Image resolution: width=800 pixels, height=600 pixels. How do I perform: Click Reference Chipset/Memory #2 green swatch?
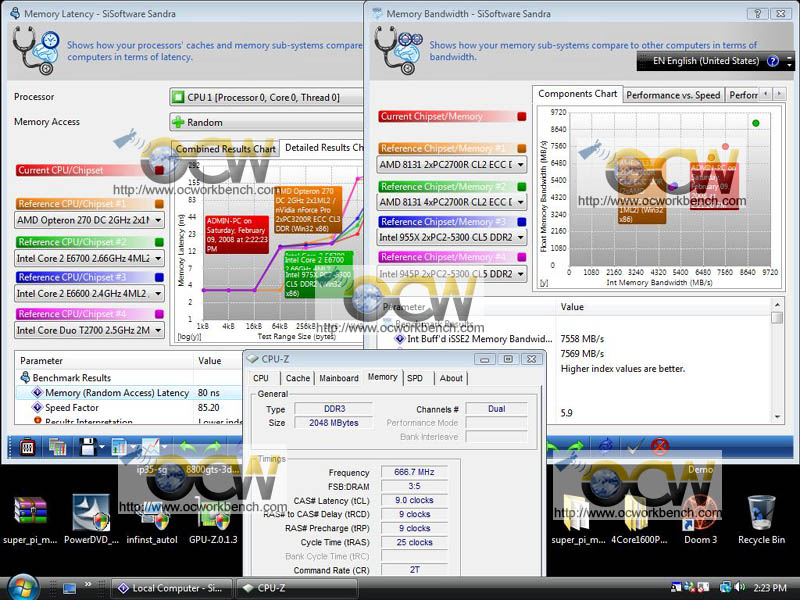click(x=521, y=187)
